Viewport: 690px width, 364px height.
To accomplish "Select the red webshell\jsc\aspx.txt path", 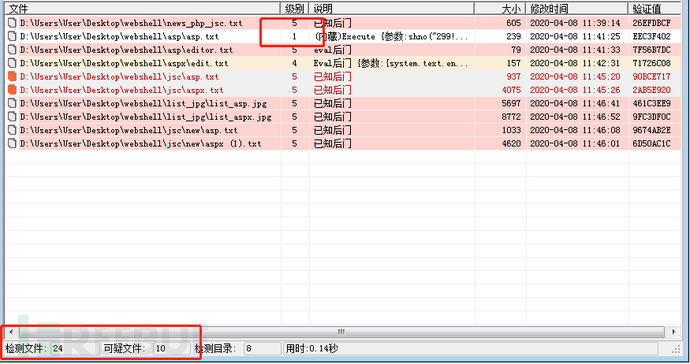I will [x=122, y=90].
